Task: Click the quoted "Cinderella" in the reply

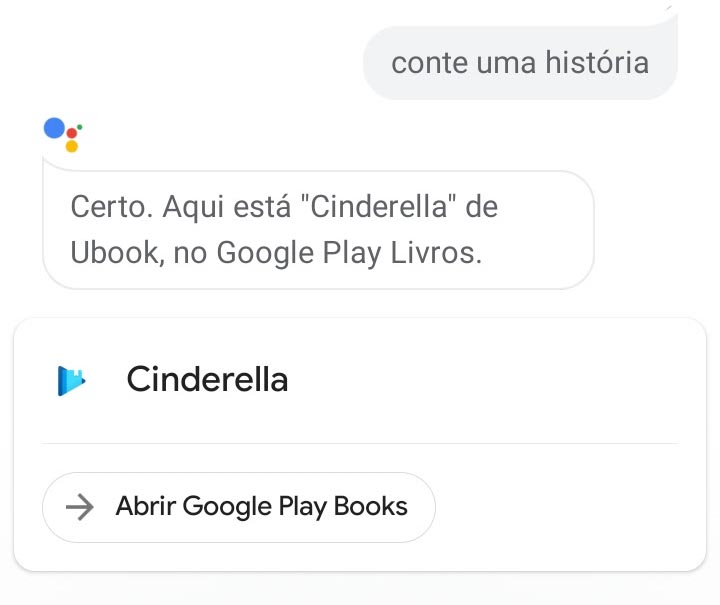Action: click(378, 207)
